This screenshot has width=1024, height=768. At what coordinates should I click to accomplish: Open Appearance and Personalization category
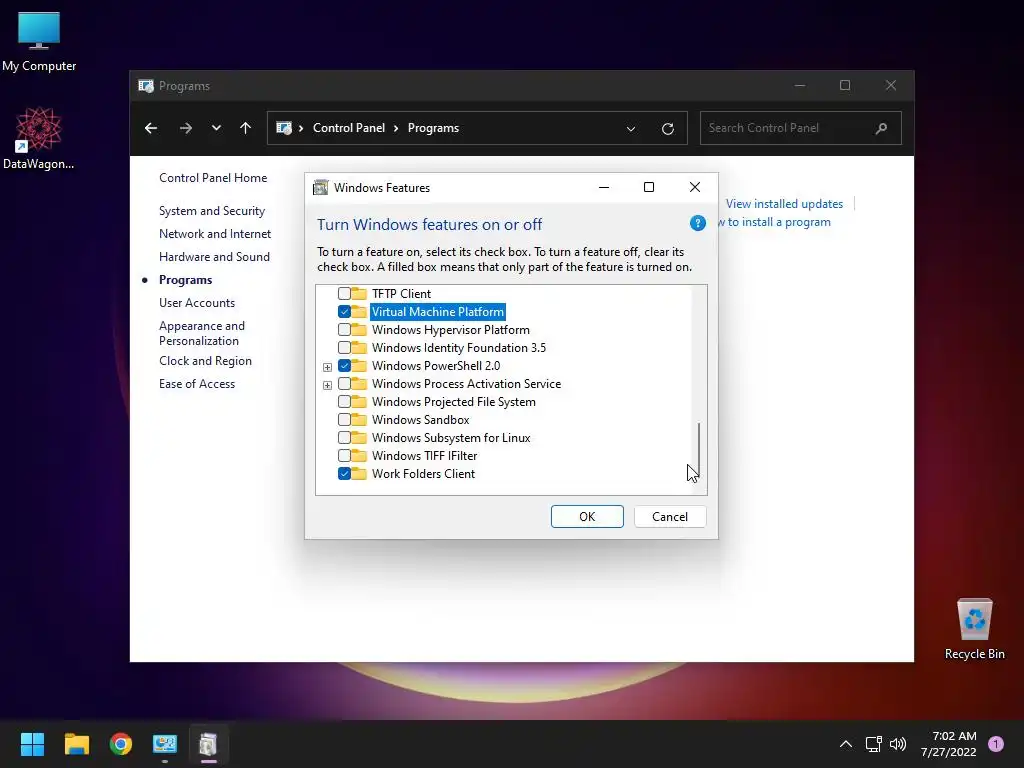(x=202, y=333)
